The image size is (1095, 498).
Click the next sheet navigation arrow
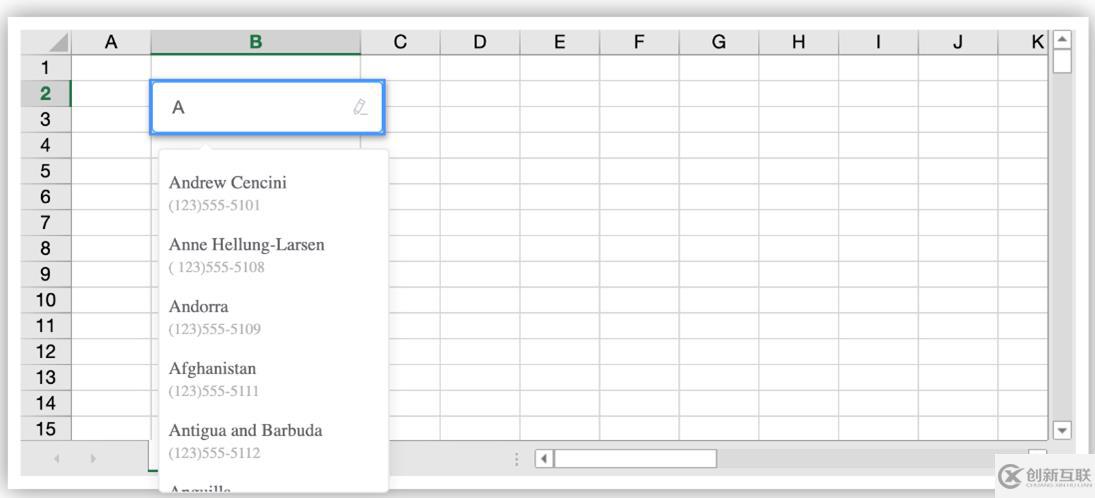pos(93,459)
